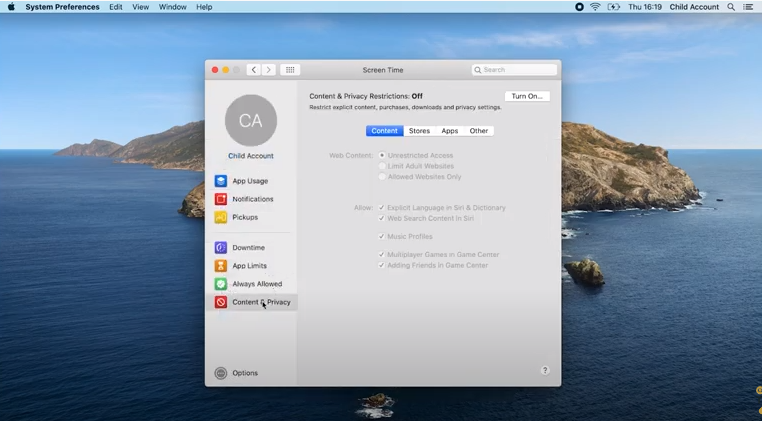Open the Window menu
The width and height of the screenshot is (762, 421).
pyautogui.click(x=173, y=7)
